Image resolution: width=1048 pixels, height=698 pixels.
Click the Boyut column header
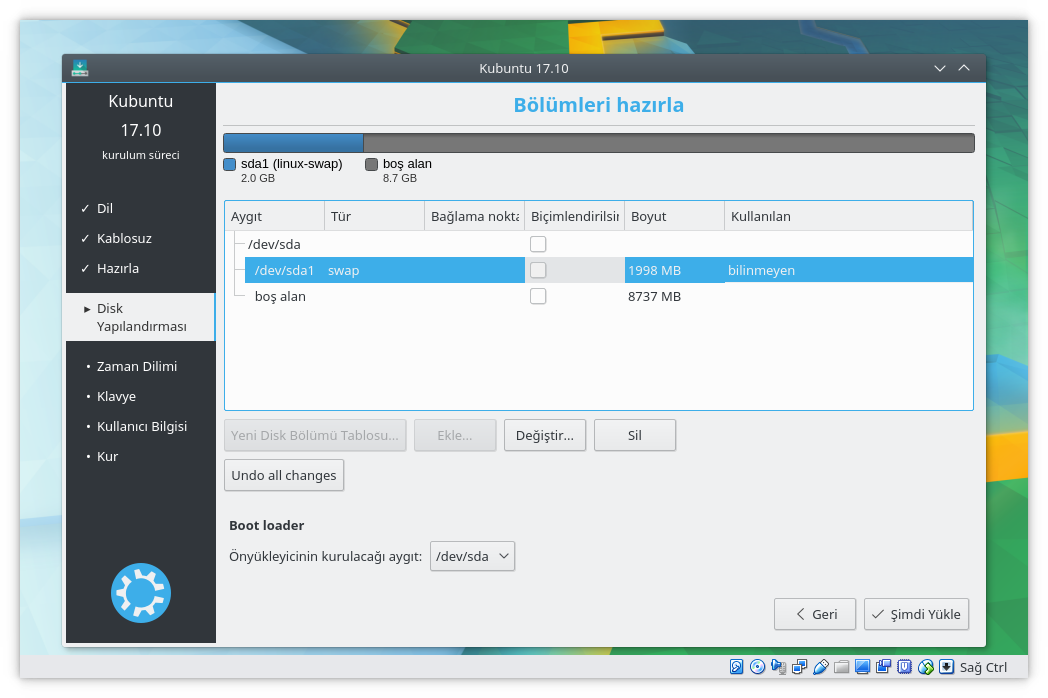click(x=674, y=217)
